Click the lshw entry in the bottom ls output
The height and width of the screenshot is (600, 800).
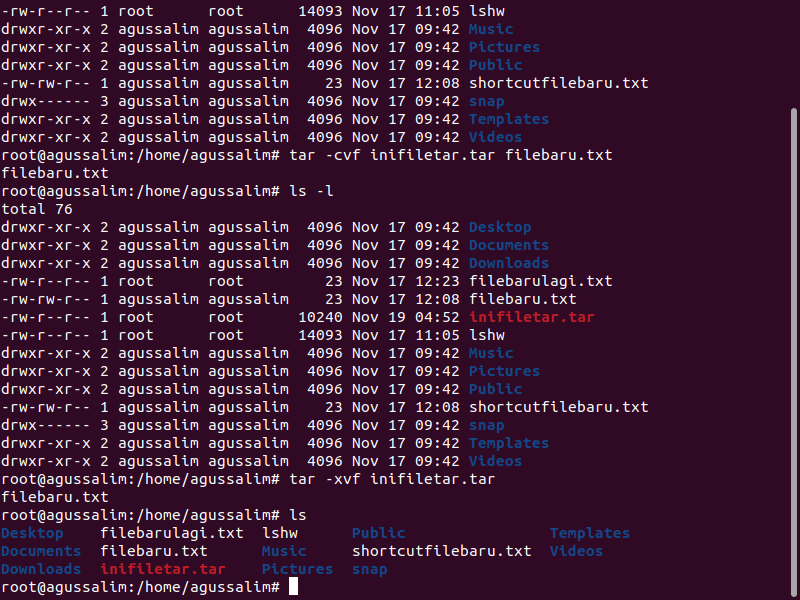(280, 533)
